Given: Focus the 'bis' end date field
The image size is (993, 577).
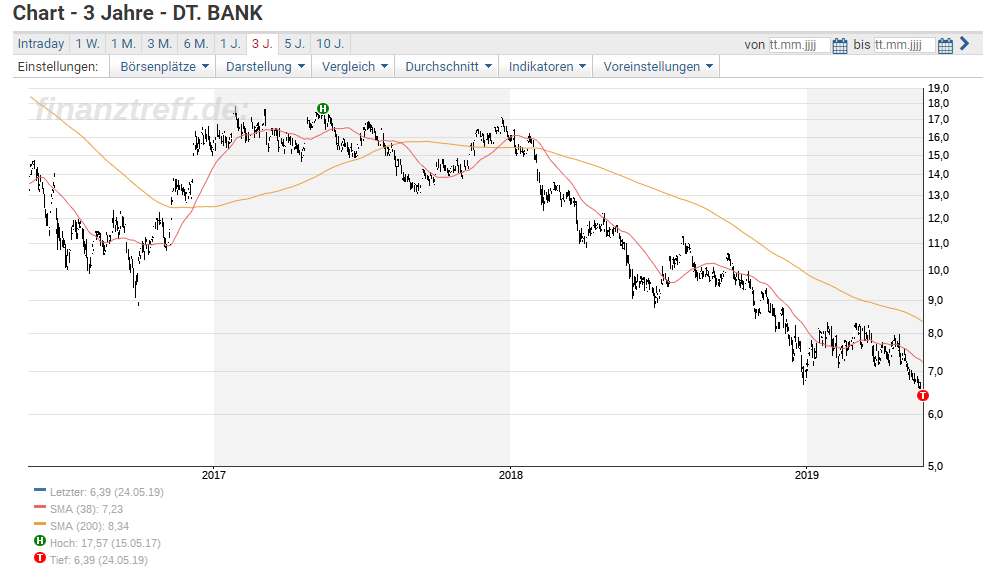Looking at the screenshot, I should click(x=904, y=45).
